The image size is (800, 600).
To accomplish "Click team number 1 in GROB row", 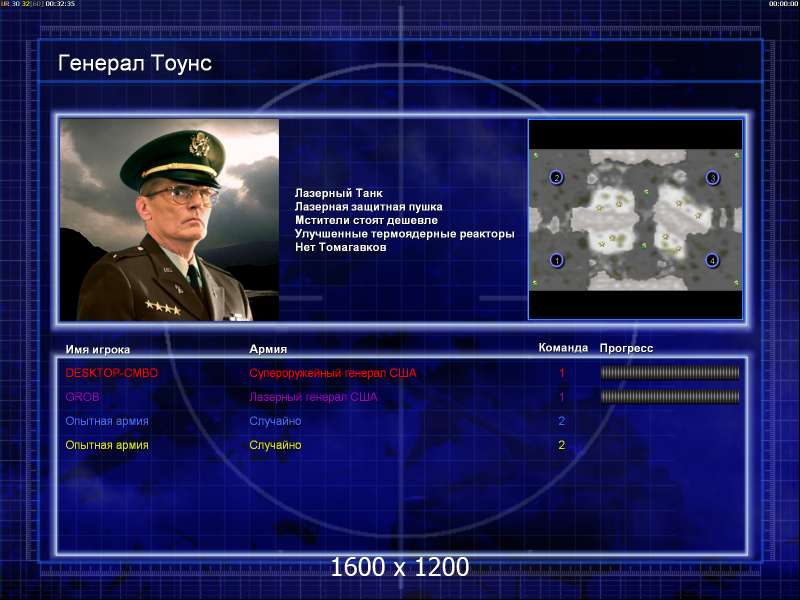I will click(x=562, y=397).
